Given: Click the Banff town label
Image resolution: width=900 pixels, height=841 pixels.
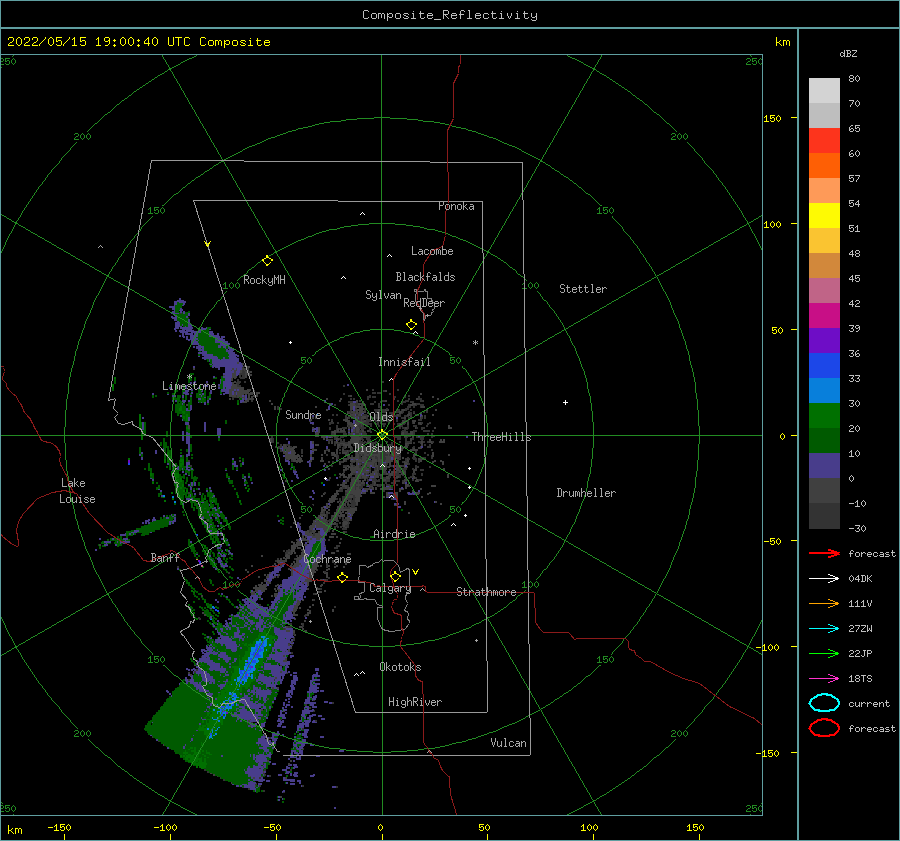Looking at the screenshot, I should tap(165, 557).
